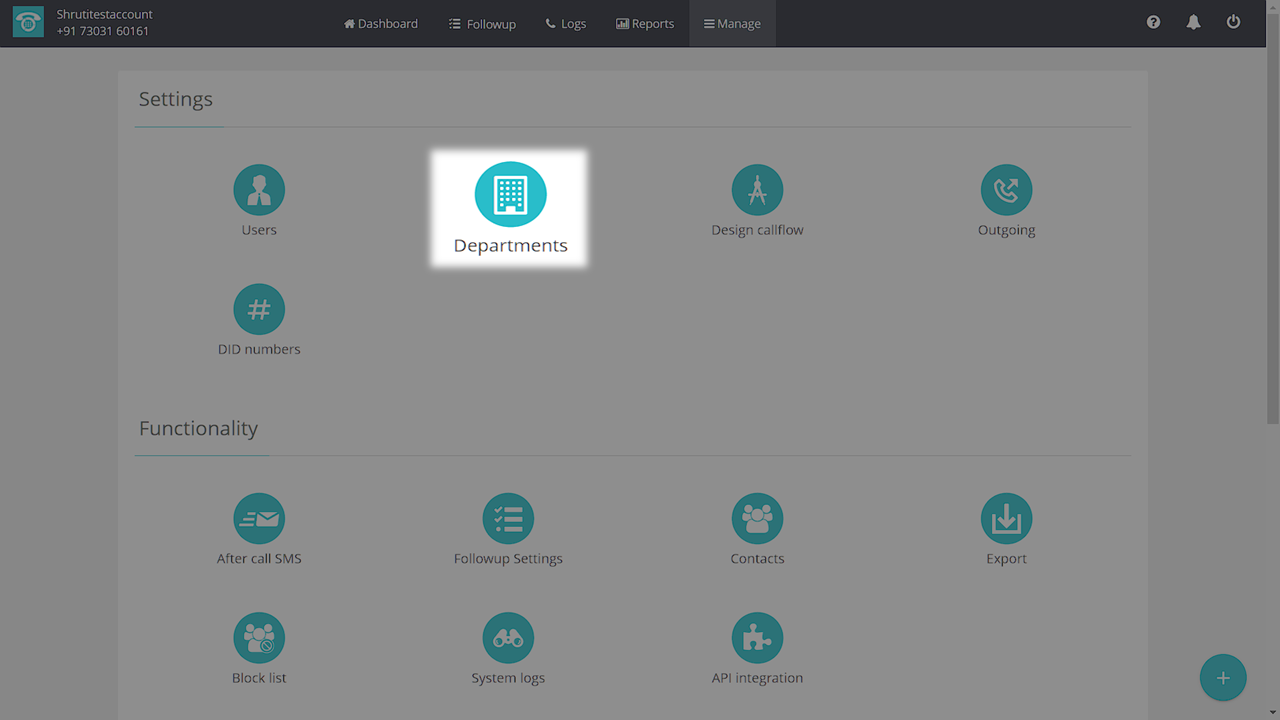Open the Users settings icon
1280x720 pixels.
(259, 190)
